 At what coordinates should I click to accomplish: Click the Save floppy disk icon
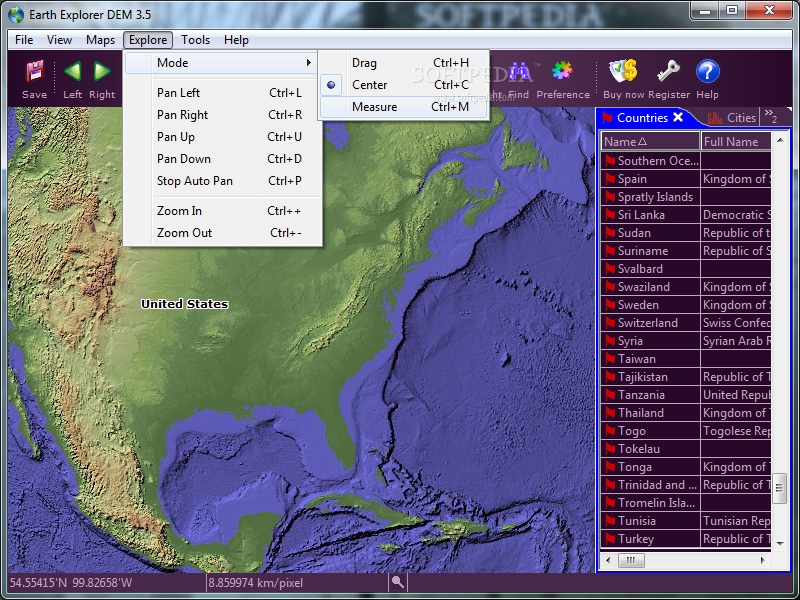[x=35, y=72]
